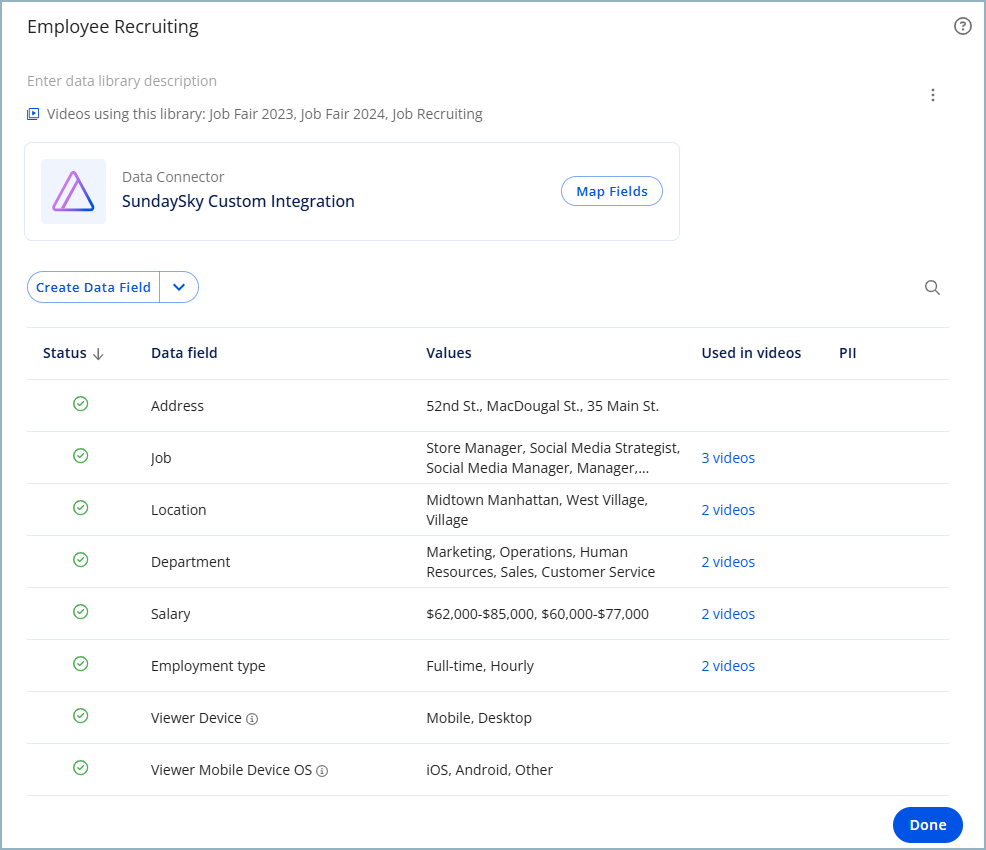Click the search magnifier icon

[932, 287]
